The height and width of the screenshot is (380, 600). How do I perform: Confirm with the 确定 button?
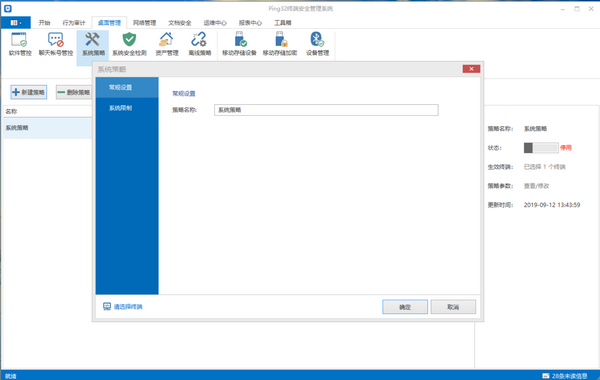click(405, 307)
